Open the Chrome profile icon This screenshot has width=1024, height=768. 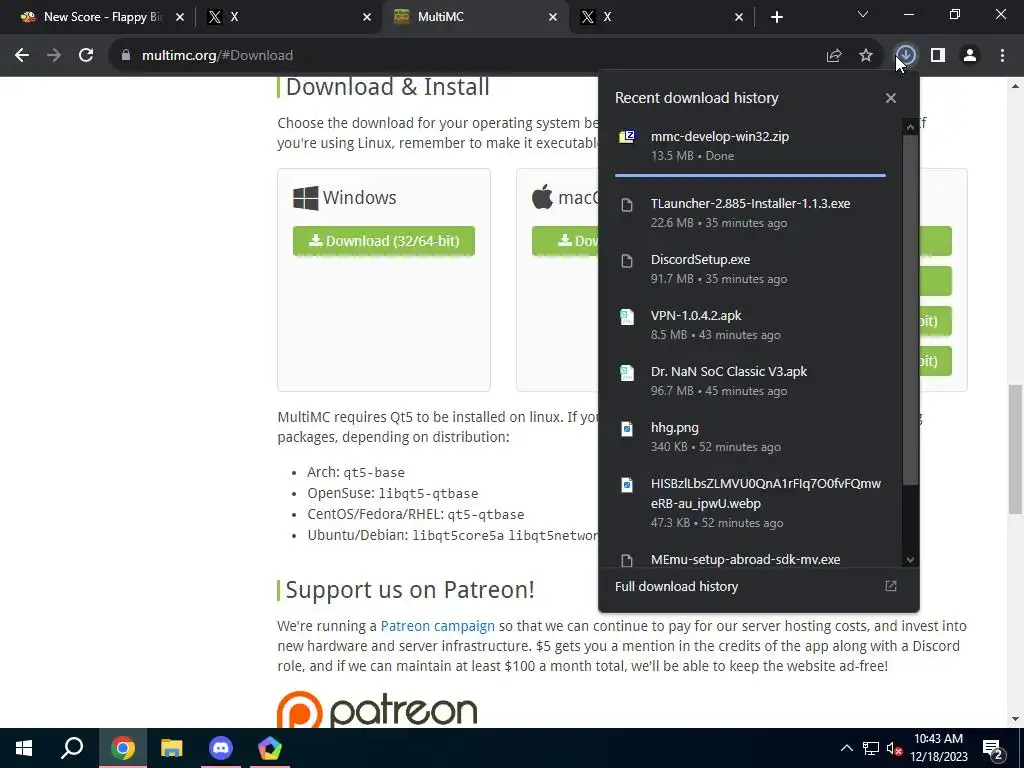[970, 56]
